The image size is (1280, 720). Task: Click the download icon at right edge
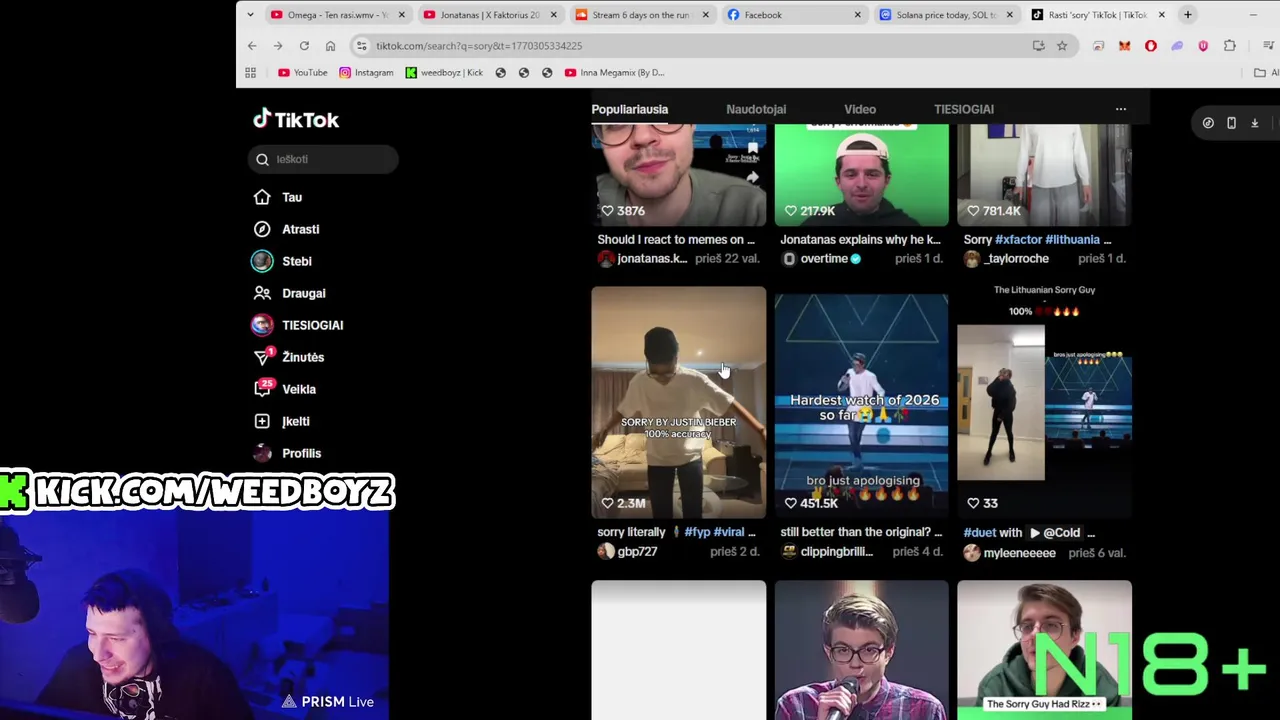pos(1254,123)
